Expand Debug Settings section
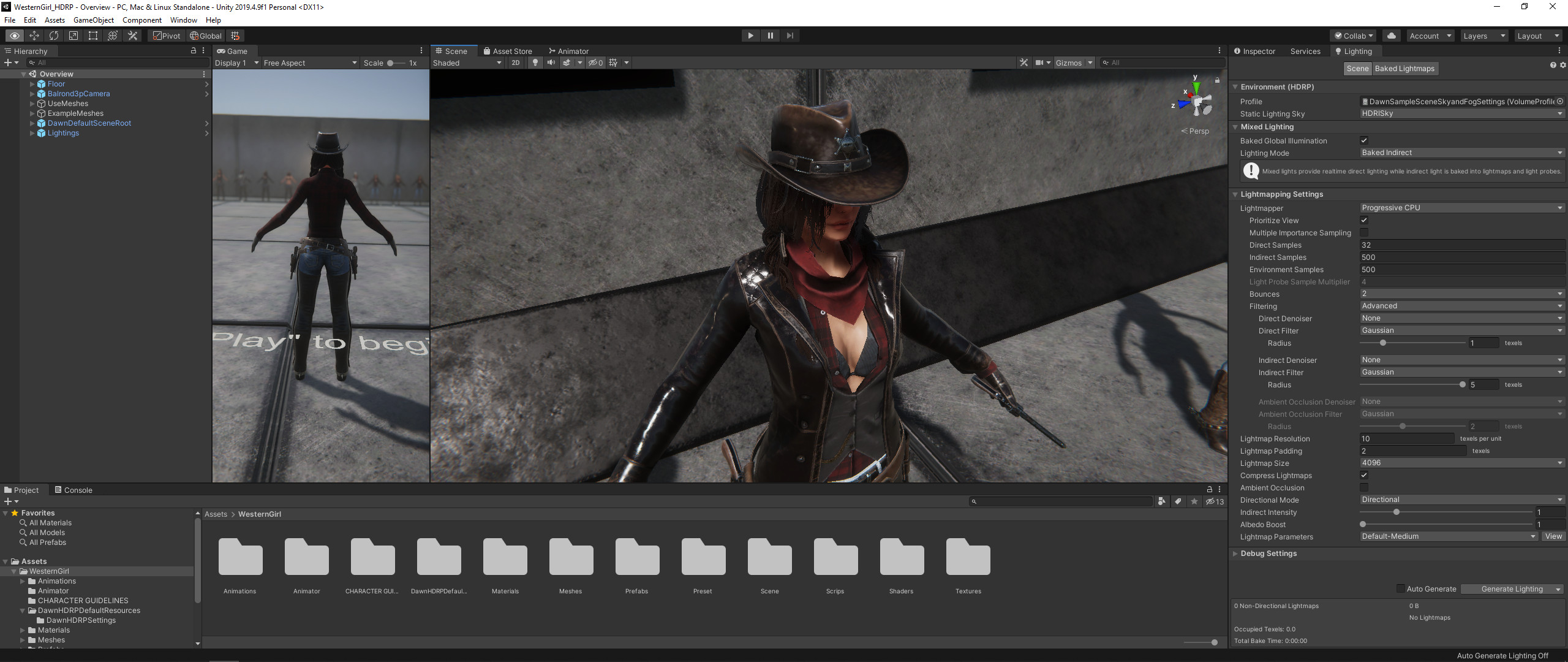1568x662 pixels. point(1235,553)
